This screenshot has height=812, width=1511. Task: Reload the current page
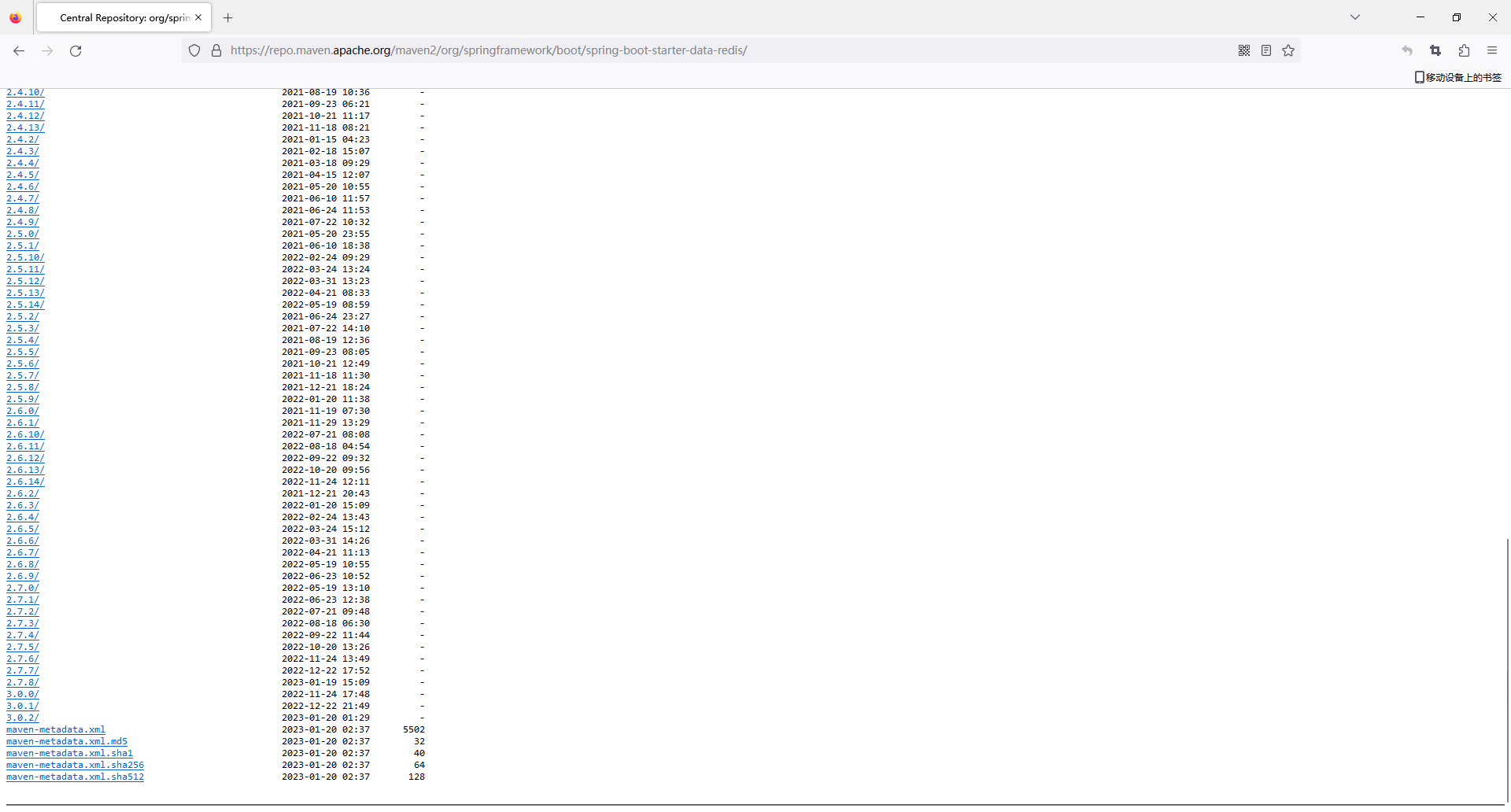tap(75, 50)
